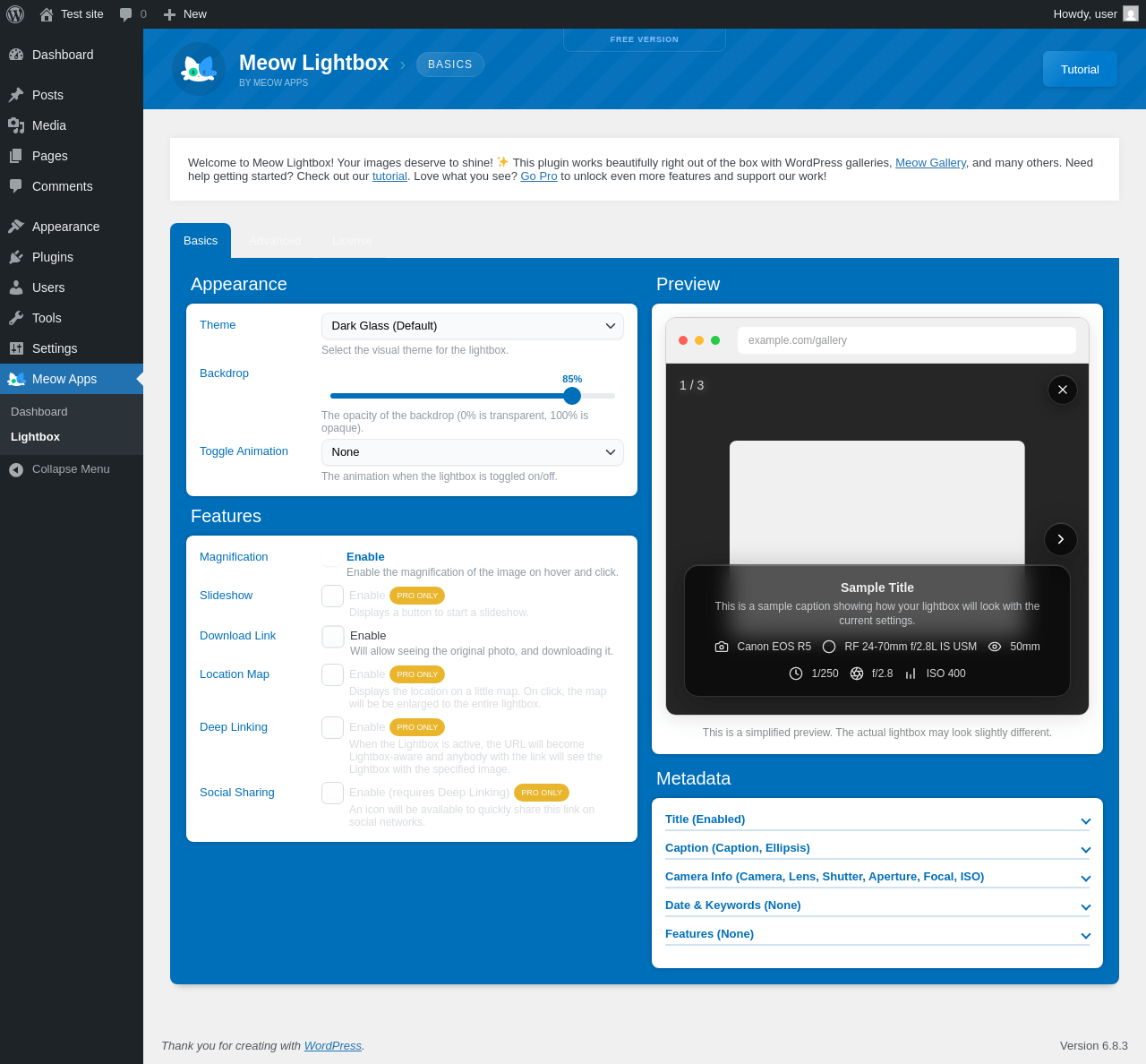Click the sample image placeholder in preview
This screenshot has height=1064, width=1146.
877,502
